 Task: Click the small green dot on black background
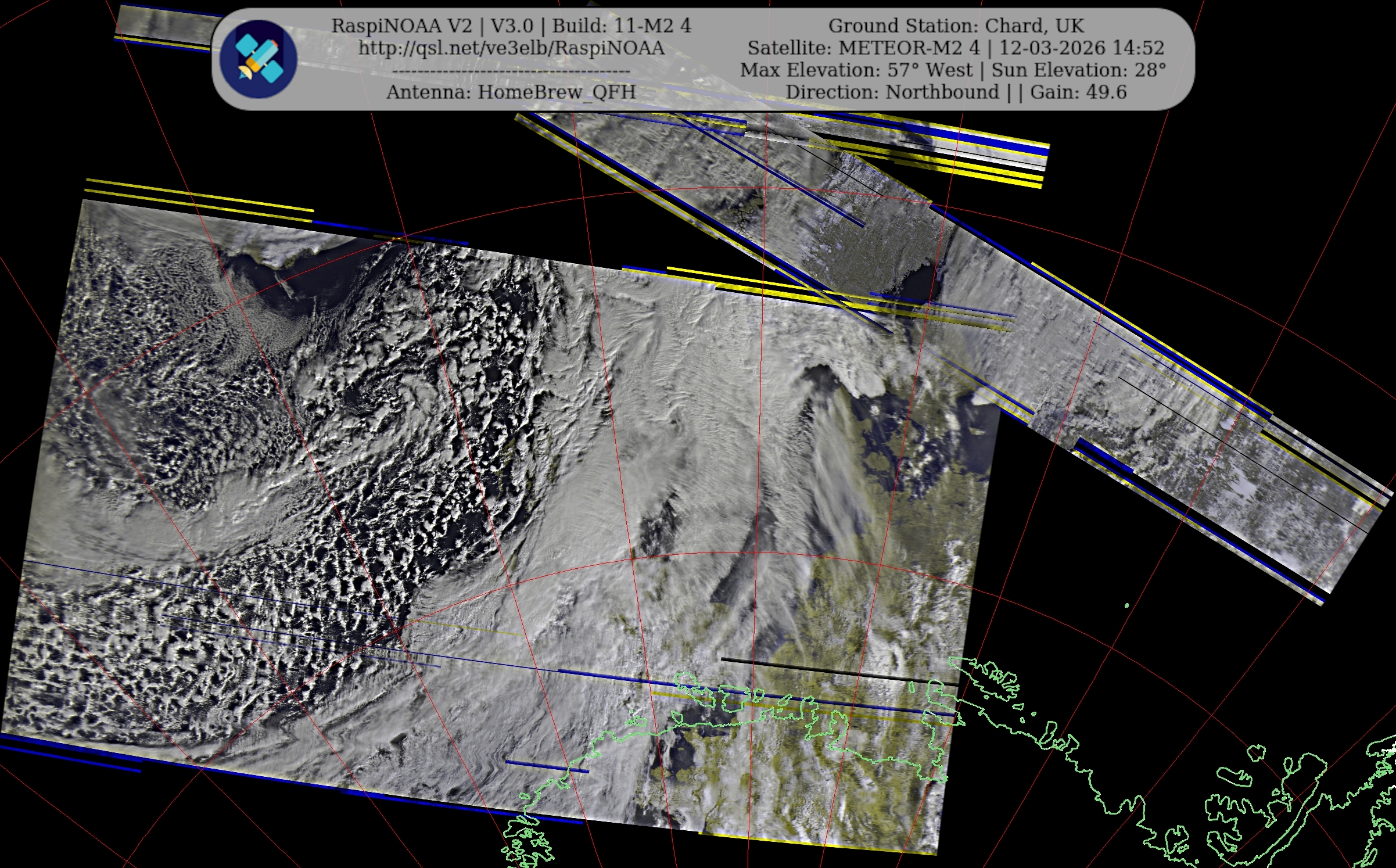pos(1127,605)
